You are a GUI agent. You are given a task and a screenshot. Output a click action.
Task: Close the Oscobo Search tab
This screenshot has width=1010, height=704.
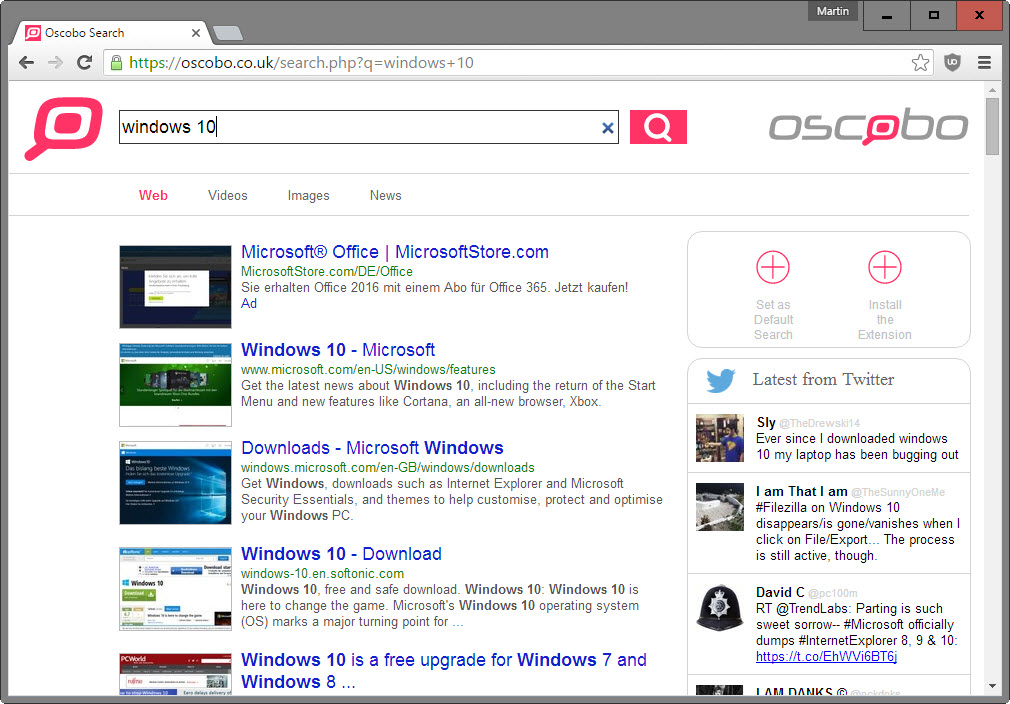coord(196,33)
